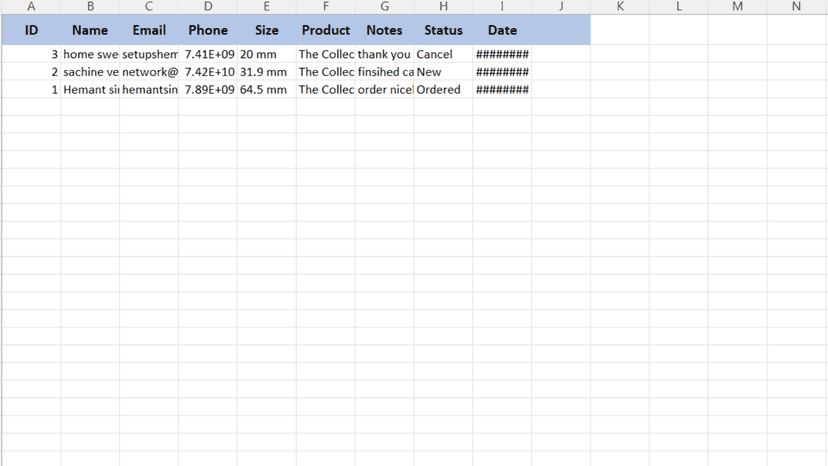The image size is (828, 466).
Task: Click the Phone header cell
Action: tap(208, 30)
